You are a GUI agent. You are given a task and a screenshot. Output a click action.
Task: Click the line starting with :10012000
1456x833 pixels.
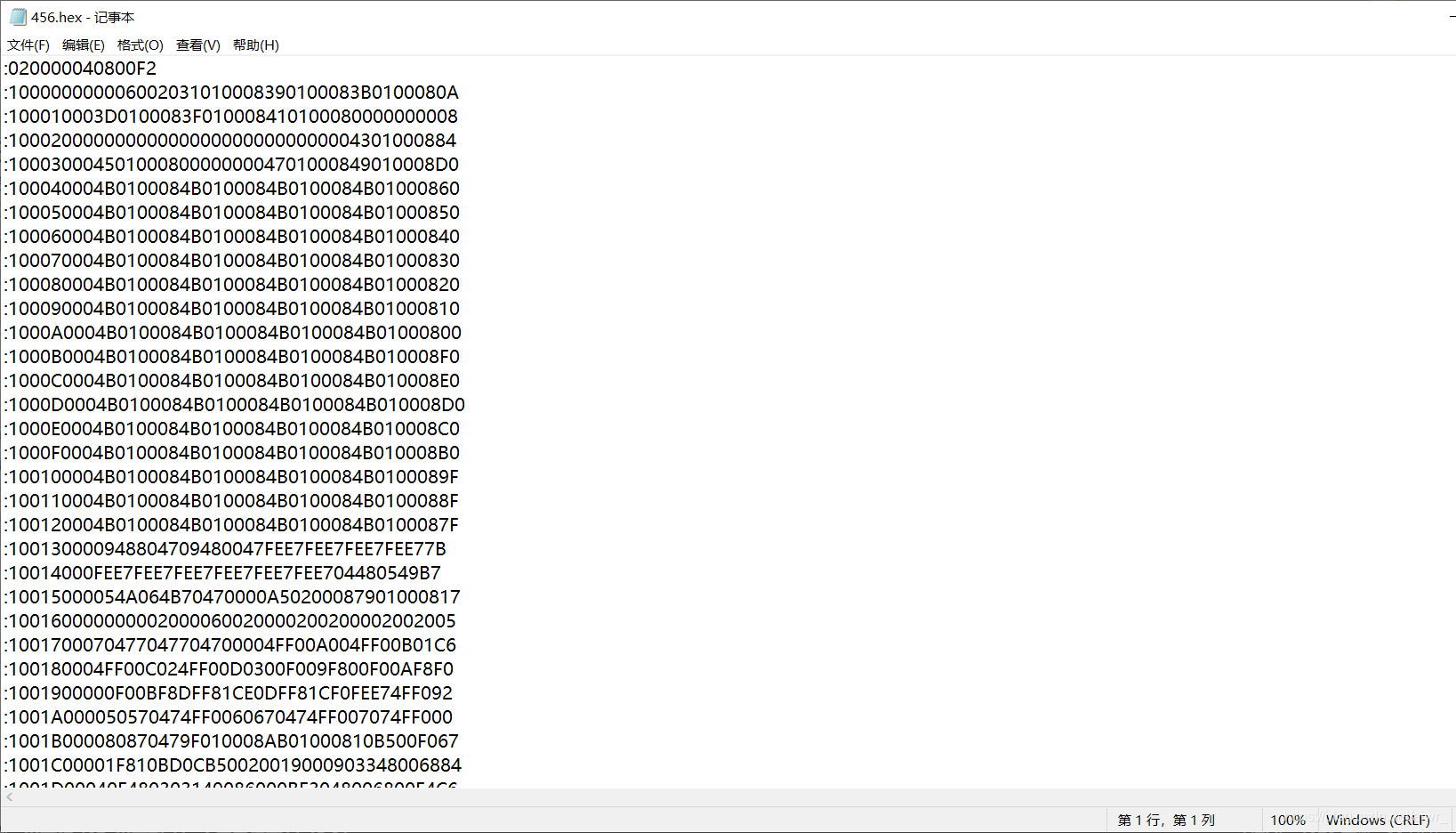[x=231, y=525]
